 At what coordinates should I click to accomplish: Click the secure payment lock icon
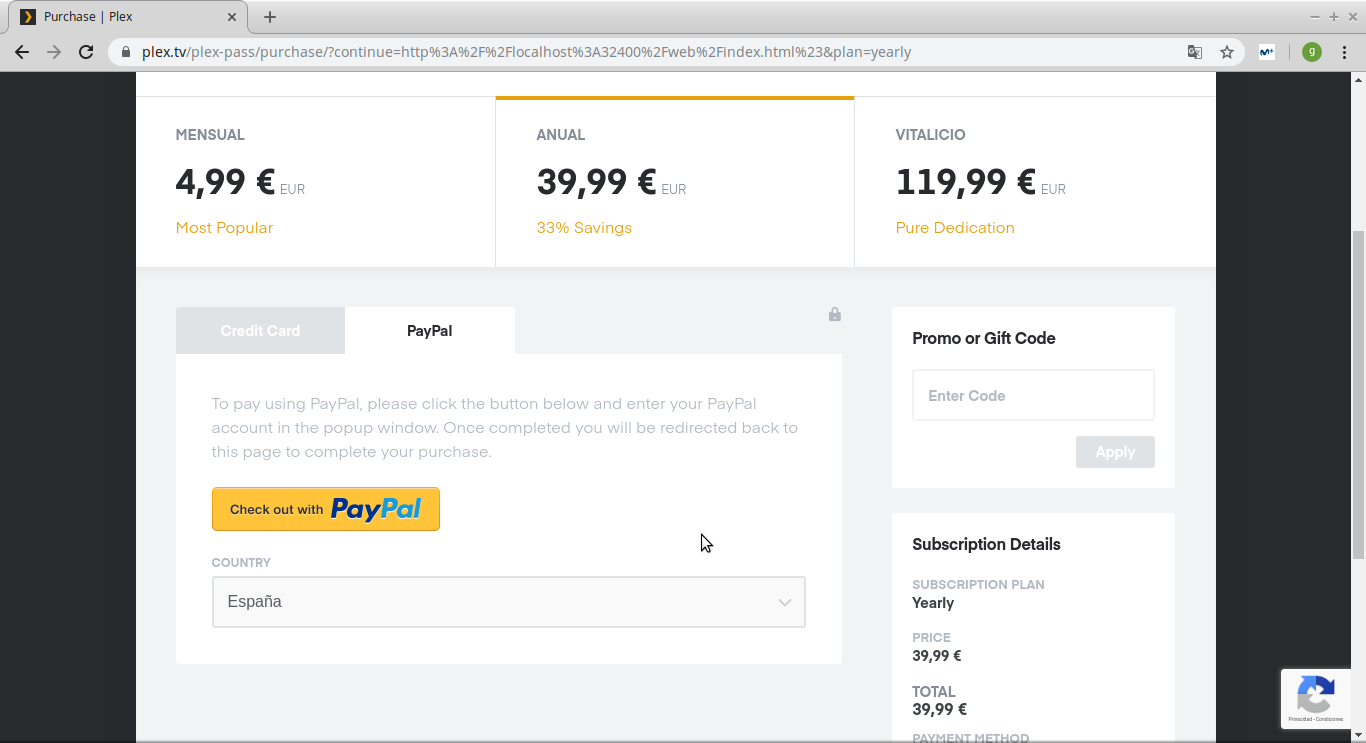834,314
